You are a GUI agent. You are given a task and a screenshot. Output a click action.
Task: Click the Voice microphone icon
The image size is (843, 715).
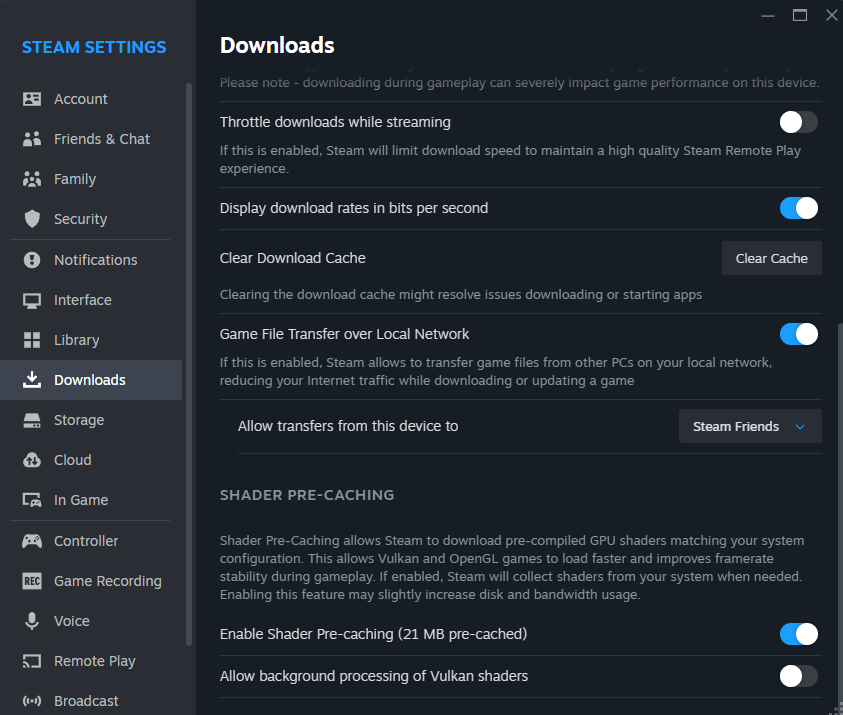32,621
